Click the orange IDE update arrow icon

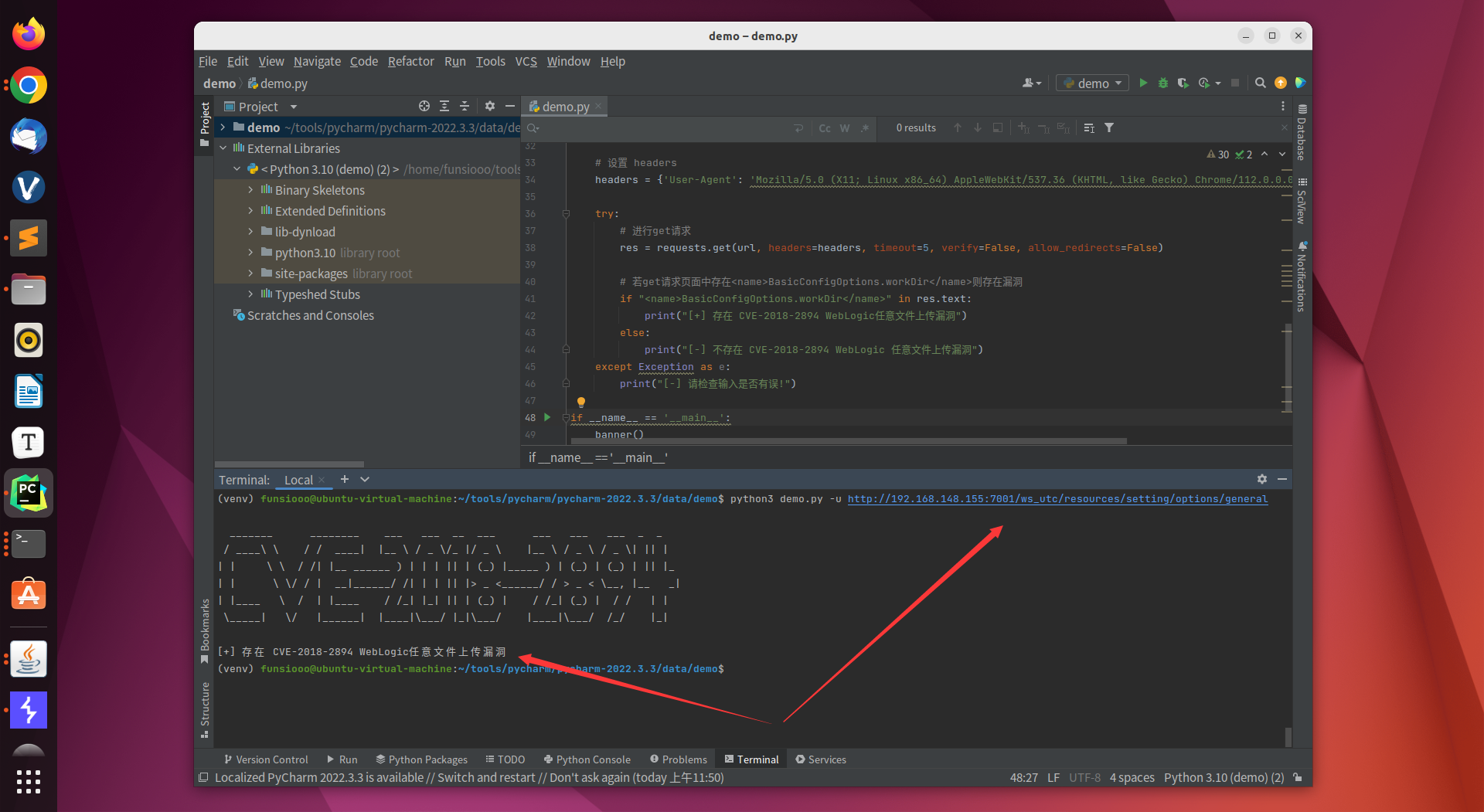point(1281,83)
